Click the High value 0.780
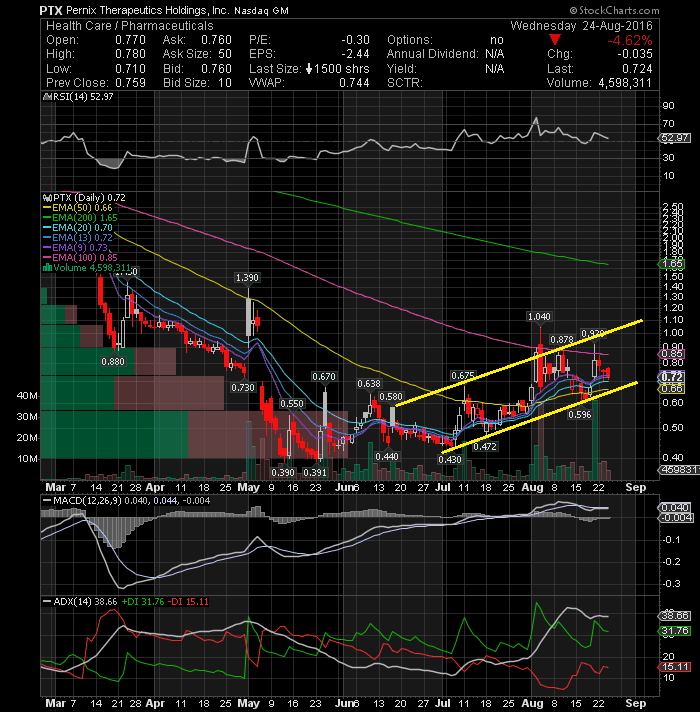 [x=130, y=54]
